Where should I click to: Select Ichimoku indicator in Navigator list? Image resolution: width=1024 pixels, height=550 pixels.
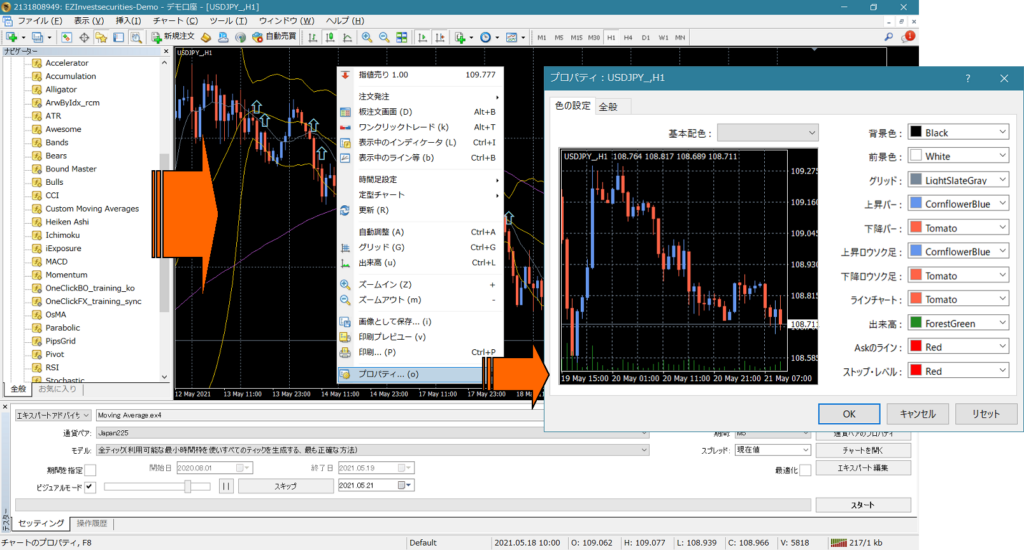[64, 234]
